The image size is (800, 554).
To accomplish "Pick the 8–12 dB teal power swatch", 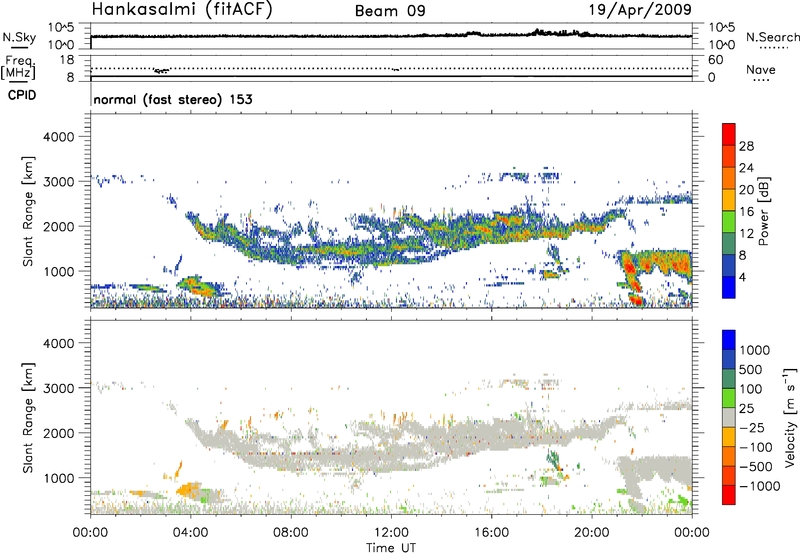I will click(x=729, y=244).
